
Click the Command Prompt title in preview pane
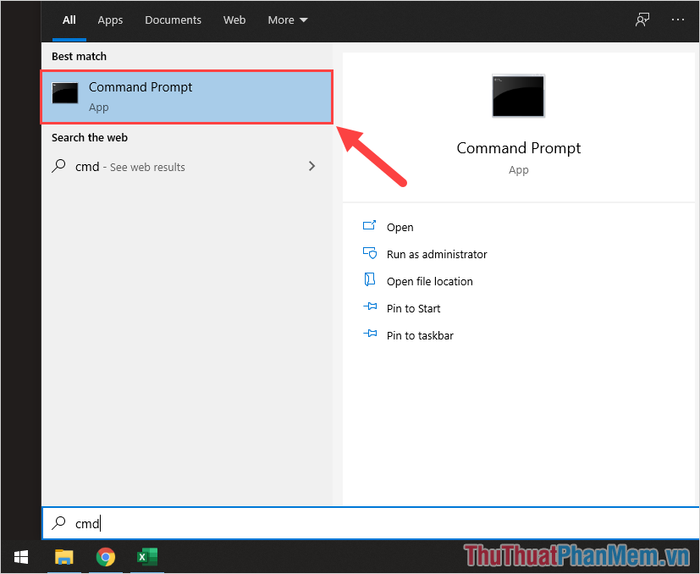click(x=518, y=148)
